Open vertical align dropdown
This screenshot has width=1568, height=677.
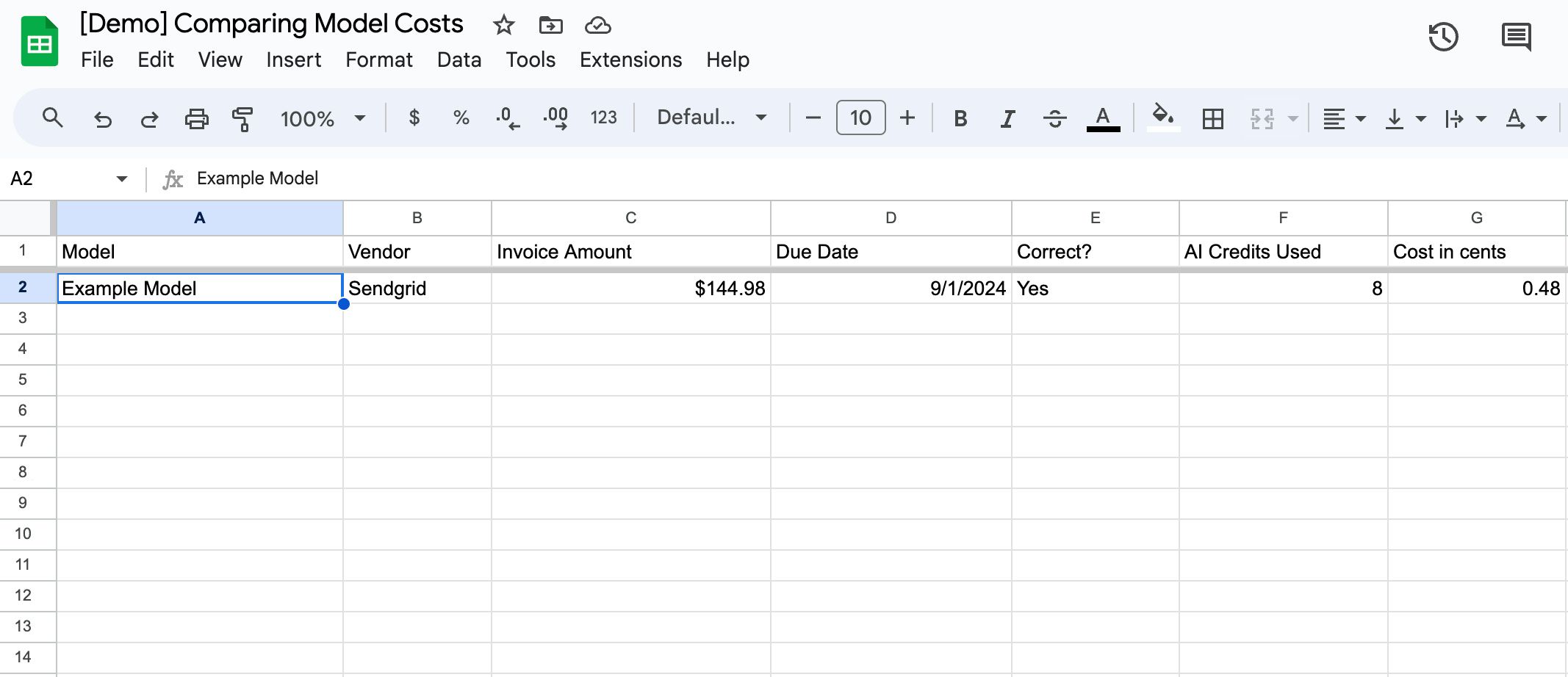point(1405,118)
